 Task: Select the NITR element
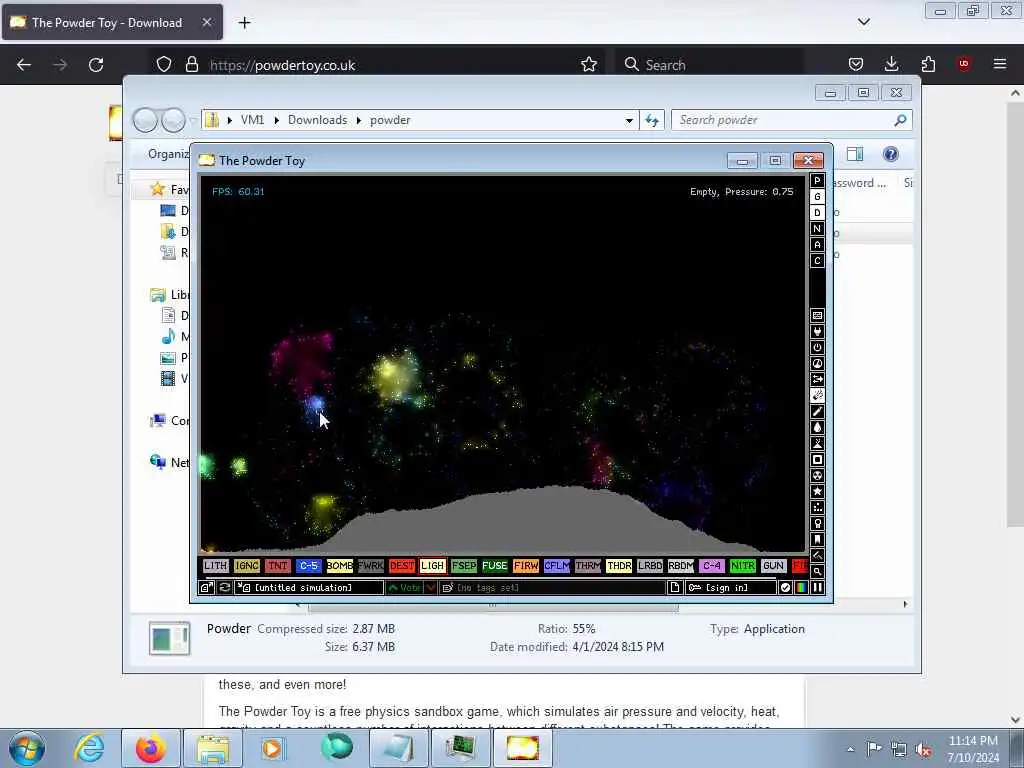pyautogui.click(x=743, y=566)
